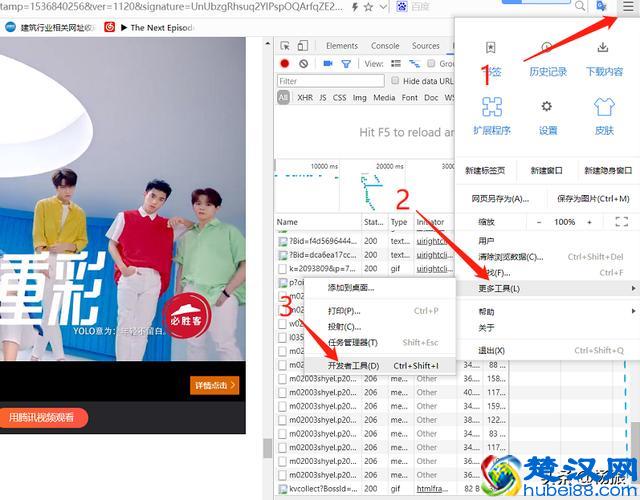Image resolution: width=640 pixels, height=500 pixels.
Task: Expand 帮助 submenu arrow
Action: (633, 311)
